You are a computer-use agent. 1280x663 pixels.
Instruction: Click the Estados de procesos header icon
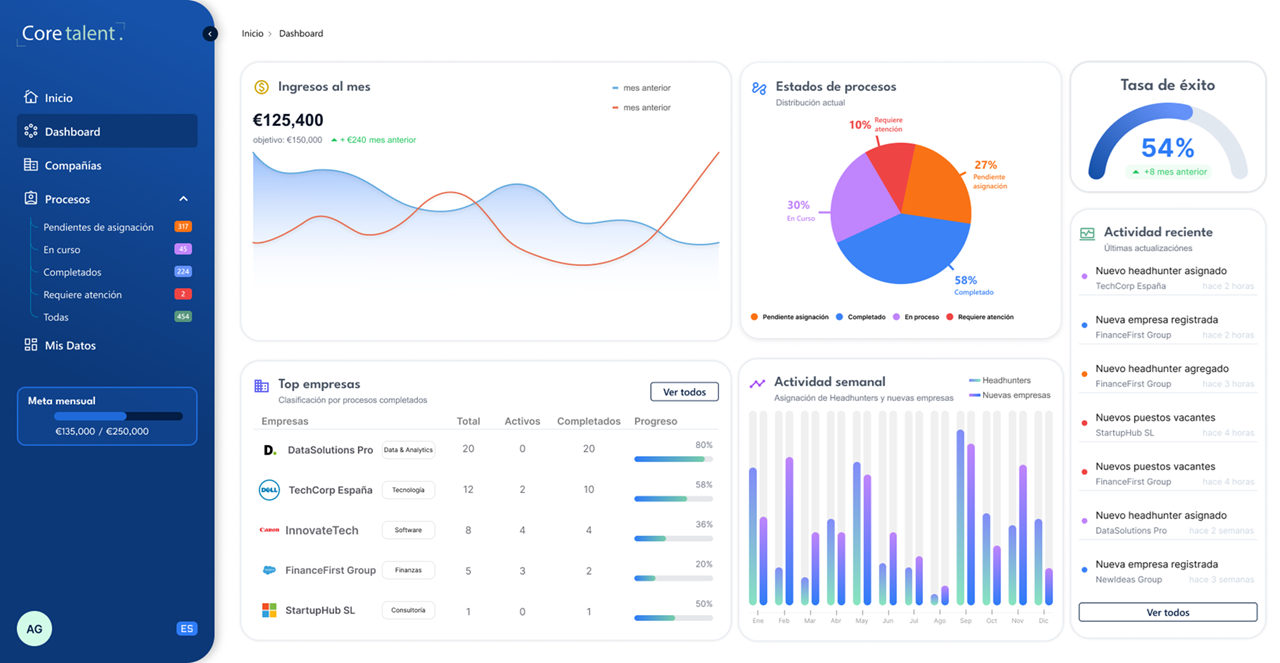(x=759, y=88)
